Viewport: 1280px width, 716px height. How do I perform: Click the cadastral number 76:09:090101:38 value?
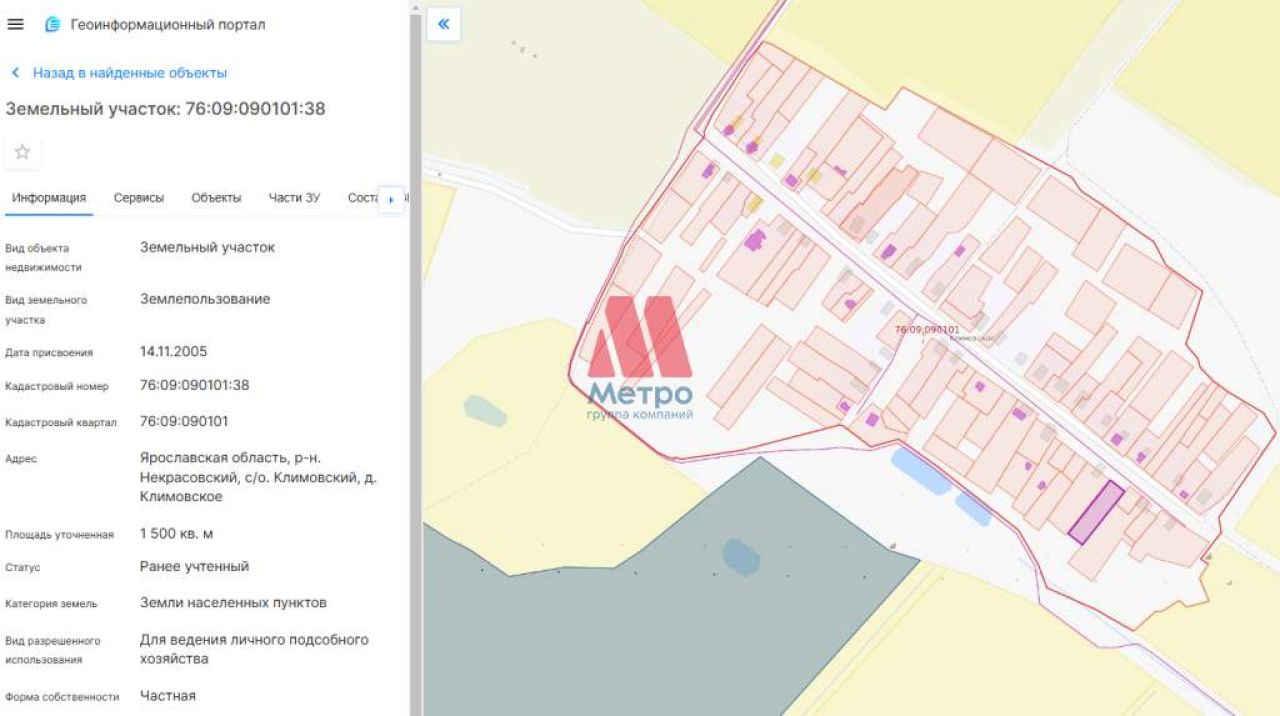pos(194,385)
